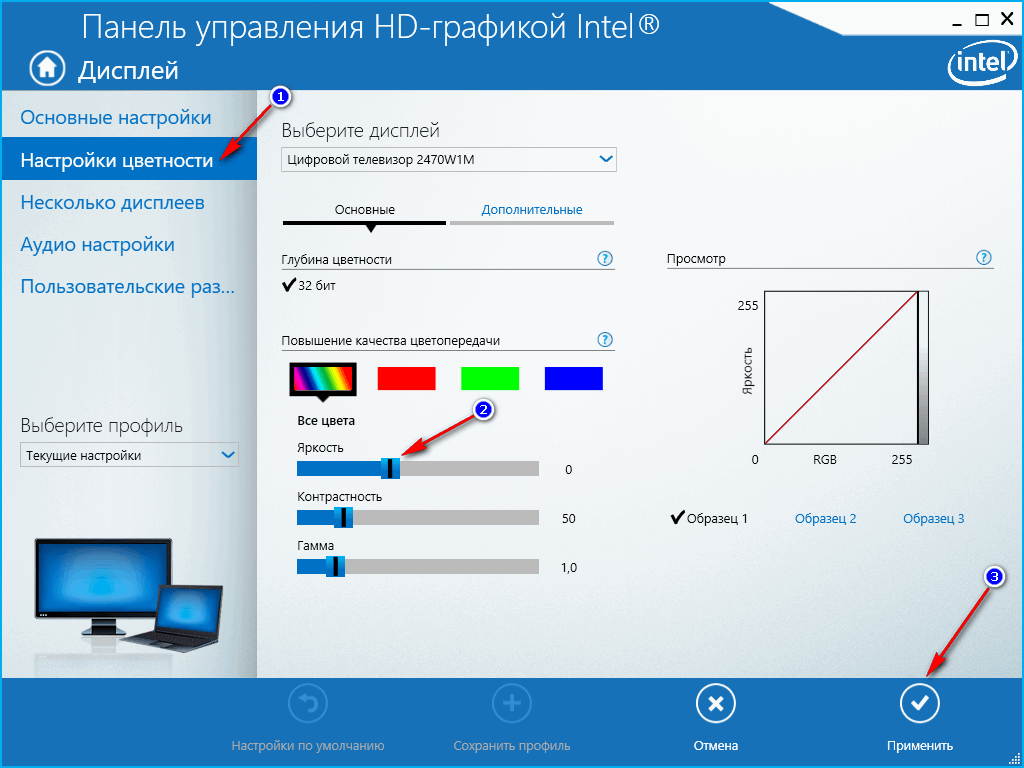Select the Образец 1 preview sample
This screenshot has height=768, width=1024.
point(710,518)
